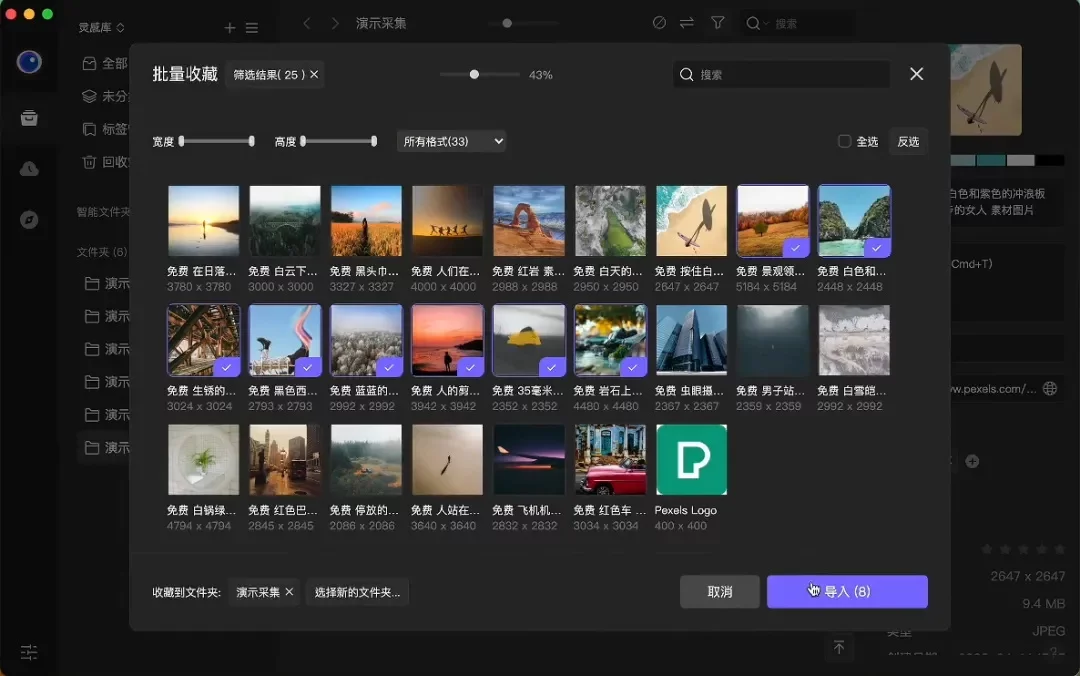
Task: Open the filter funnel icon in the toolbar
Action: click(x=716, y=22)
